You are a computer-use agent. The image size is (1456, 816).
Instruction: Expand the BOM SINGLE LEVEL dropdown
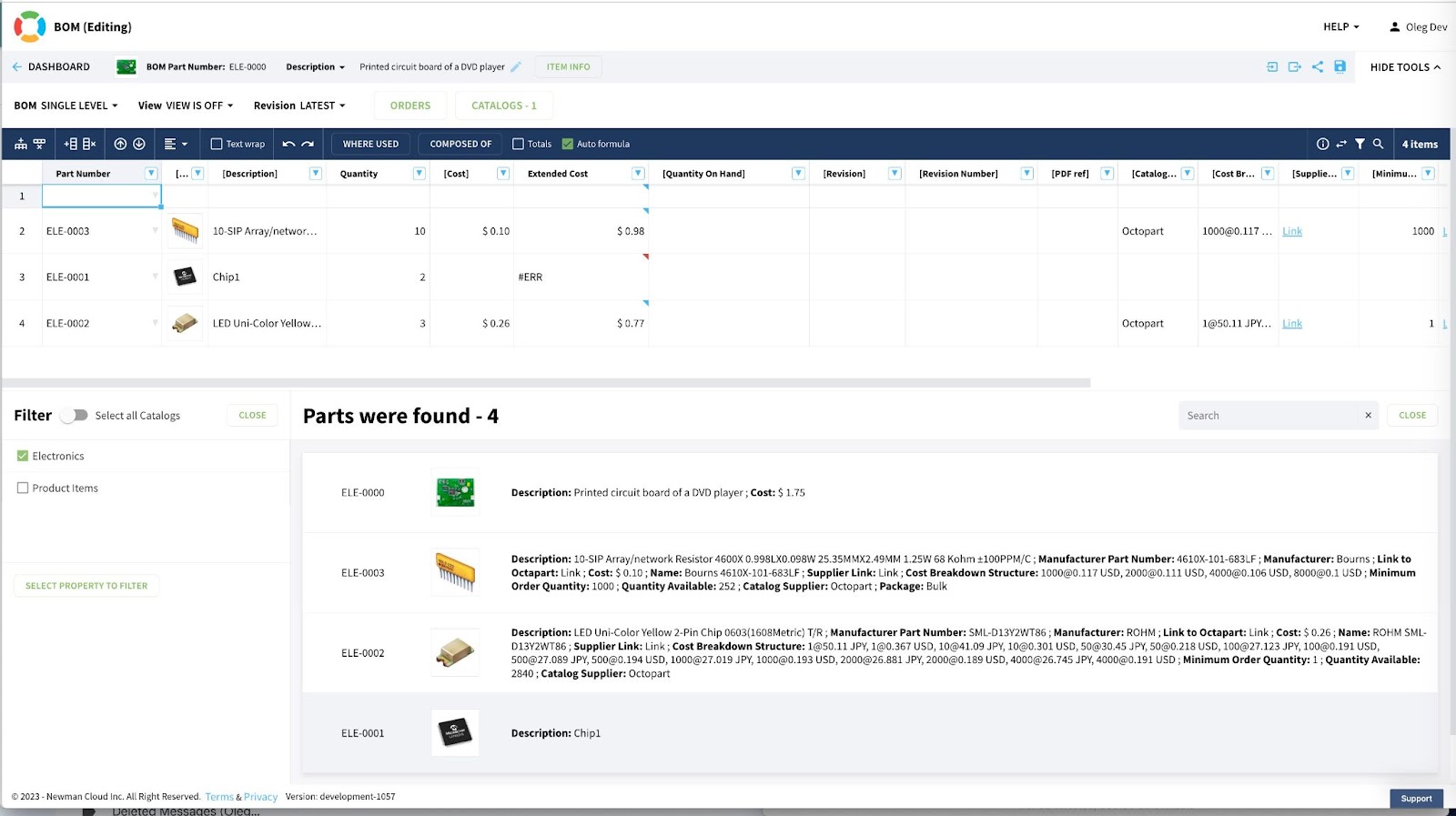click(66, 106)
